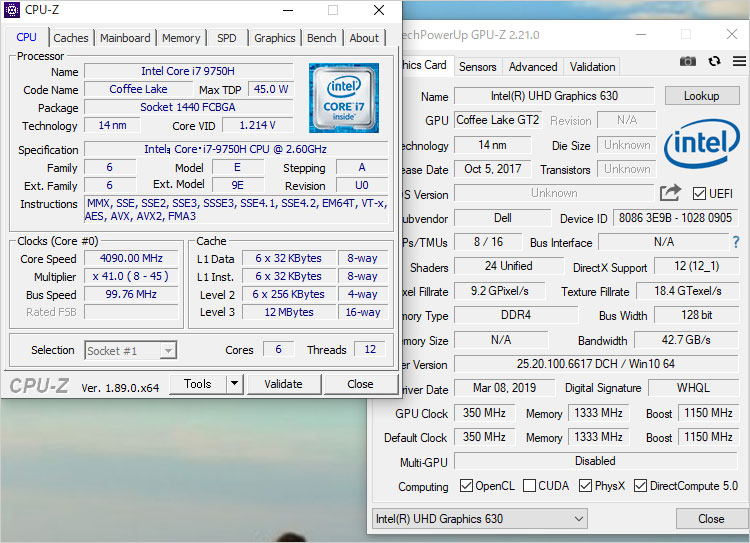
Task: Click the Core VID 1.214 V value
Action: tap(257, 125)
